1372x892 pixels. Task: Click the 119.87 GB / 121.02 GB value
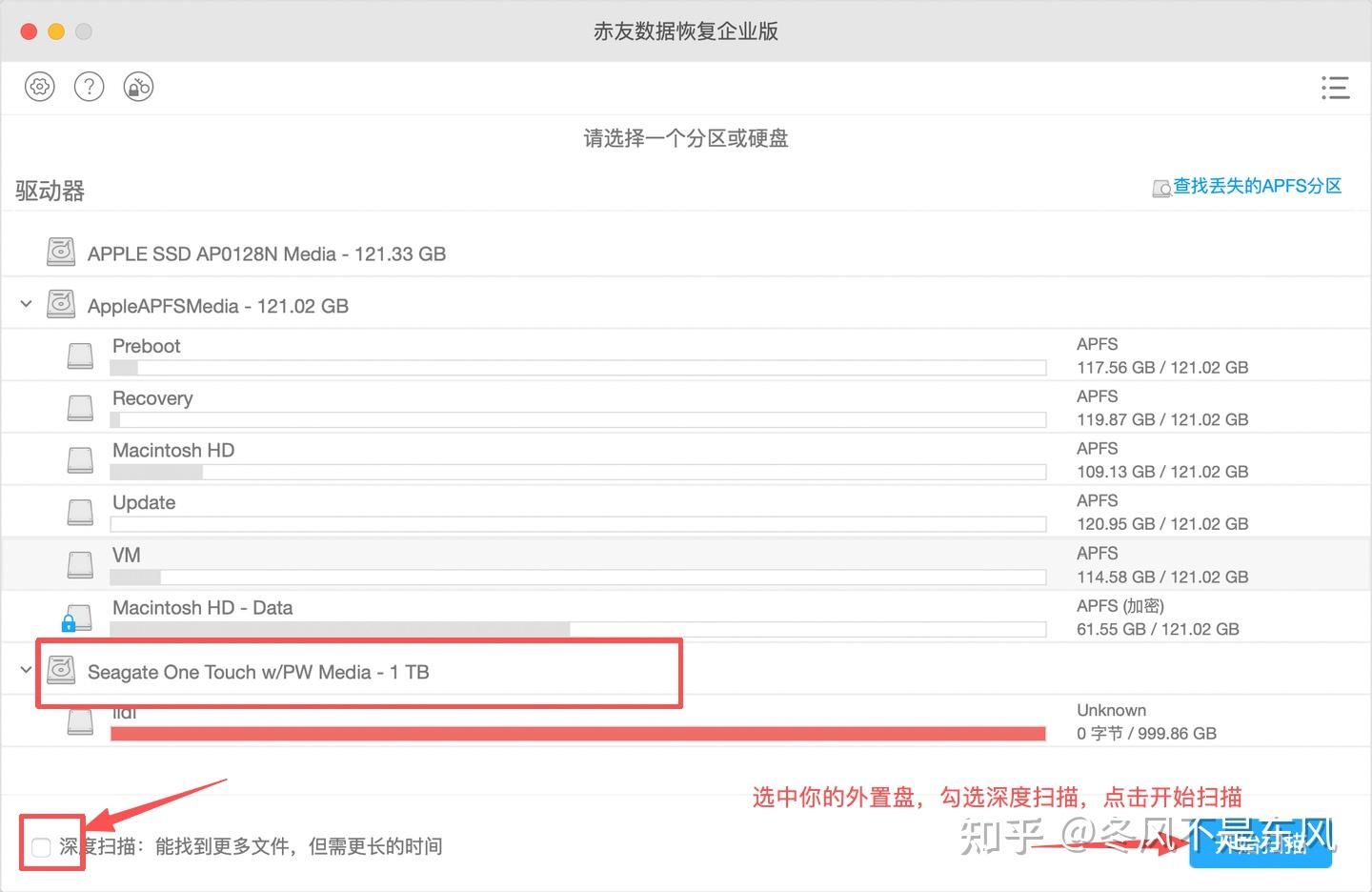[1162, 420]
